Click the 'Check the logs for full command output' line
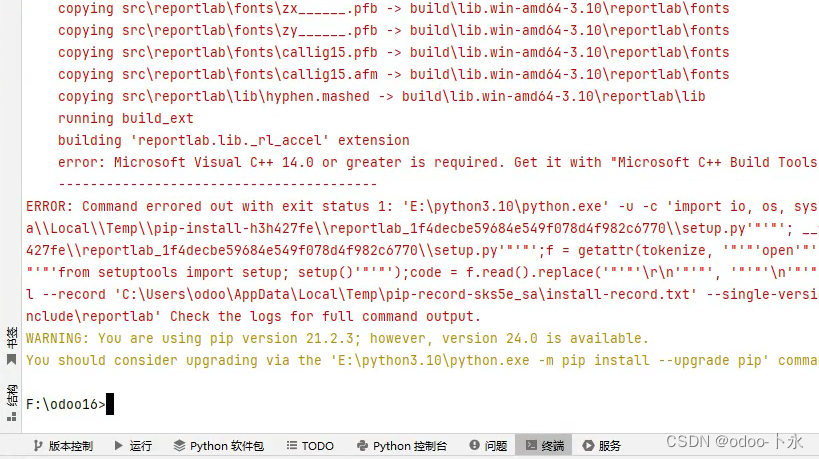819x459 pixels. [253, 316]
